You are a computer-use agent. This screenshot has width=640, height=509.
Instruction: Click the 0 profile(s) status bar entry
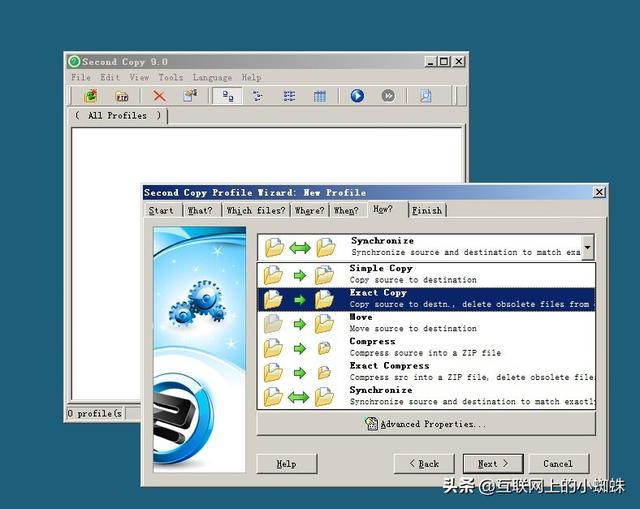(96, 413)
